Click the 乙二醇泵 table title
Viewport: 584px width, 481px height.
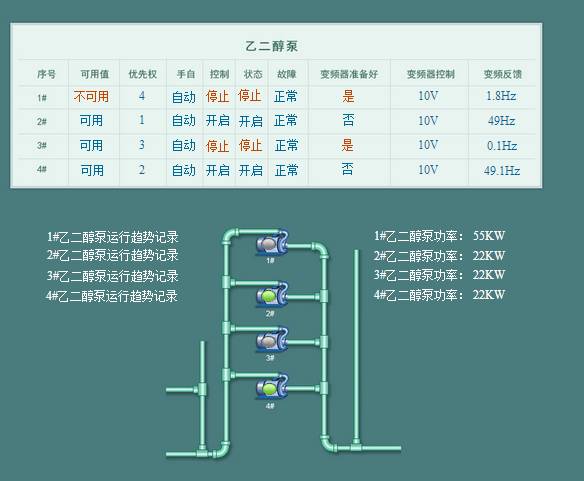272,46
